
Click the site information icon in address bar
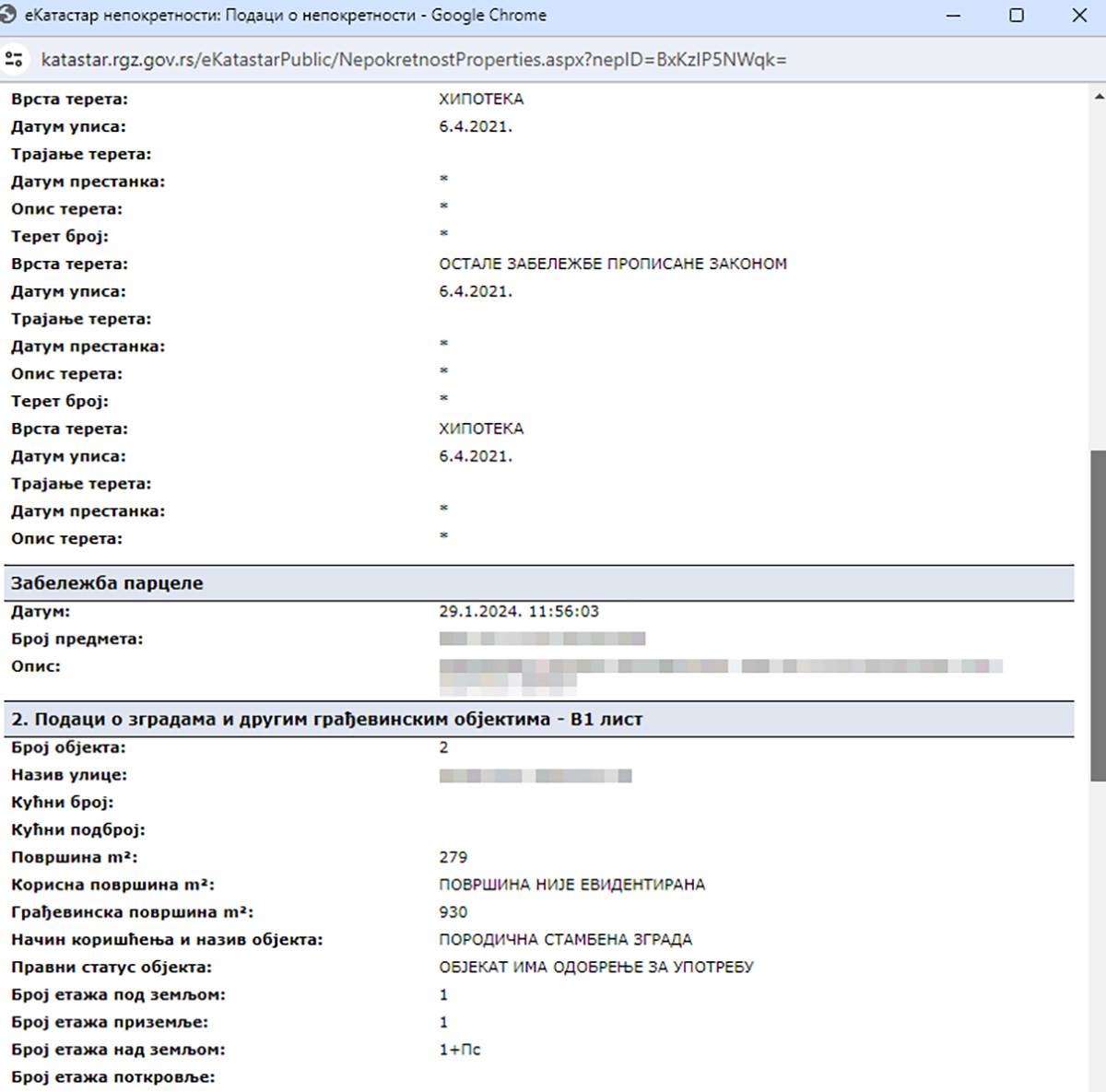(x=15, y=60)
